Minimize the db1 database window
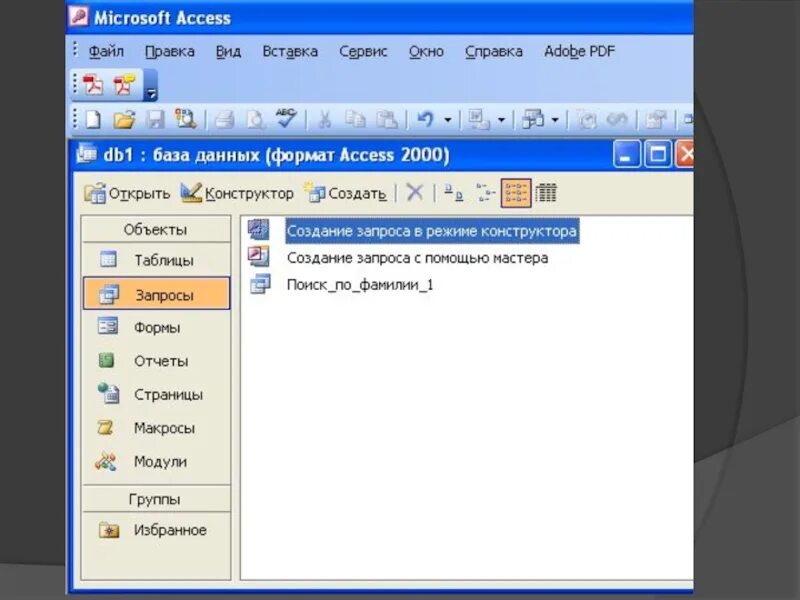Image resolution: width=800 pixels, height=600 pixels. (x=626, y=155)
